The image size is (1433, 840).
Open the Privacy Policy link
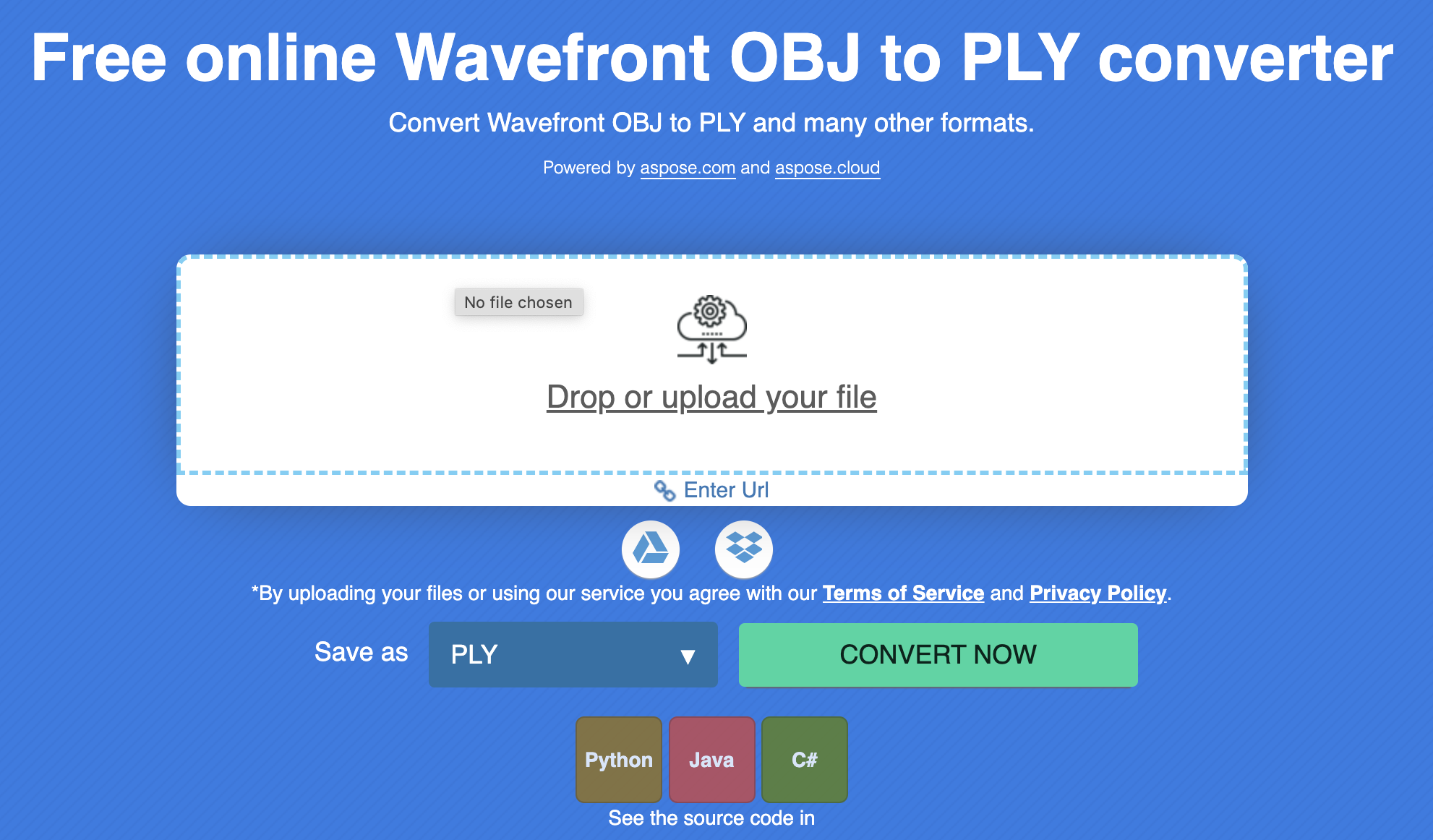(1098, 593)
